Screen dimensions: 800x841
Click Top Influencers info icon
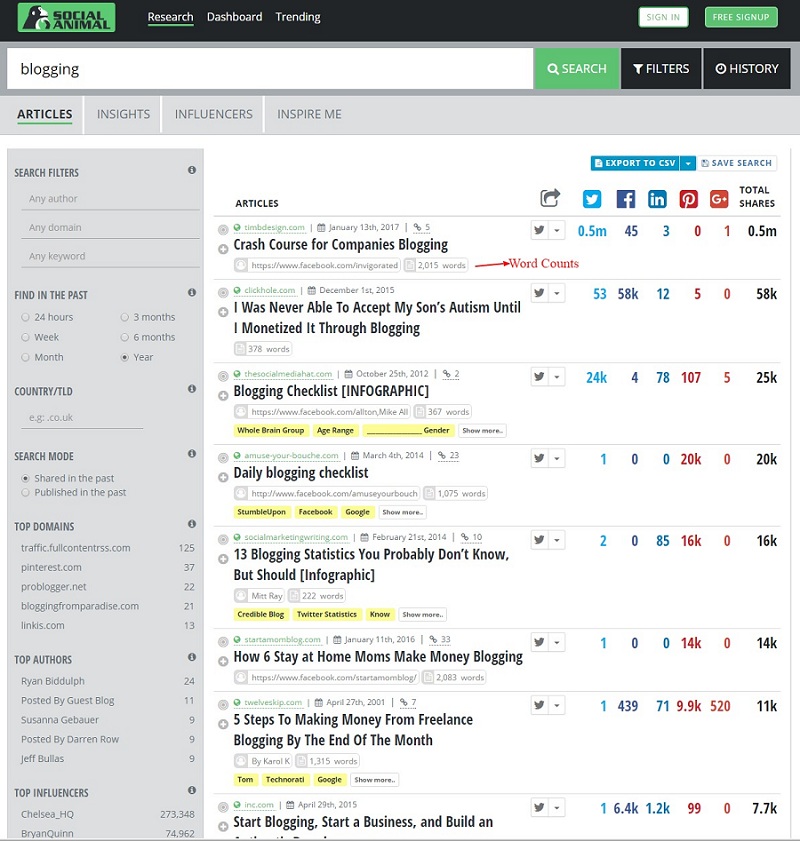[x=191, y=790]
